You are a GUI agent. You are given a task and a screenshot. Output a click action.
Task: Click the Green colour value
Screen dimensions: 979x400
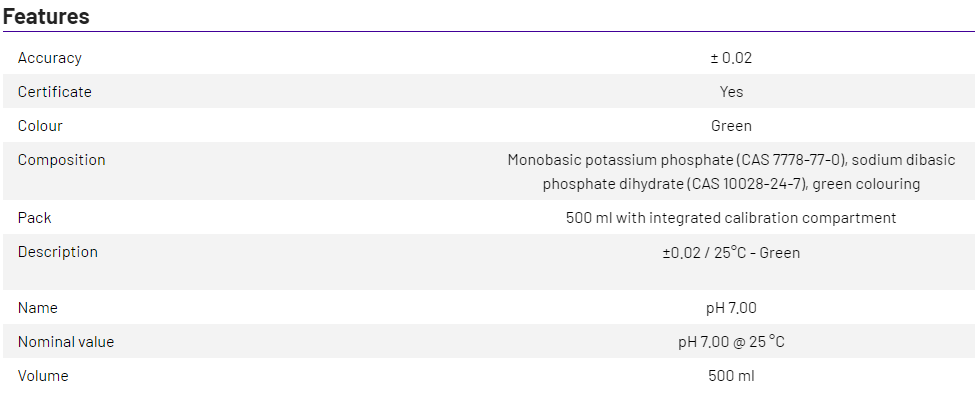(x=731, y=126)
